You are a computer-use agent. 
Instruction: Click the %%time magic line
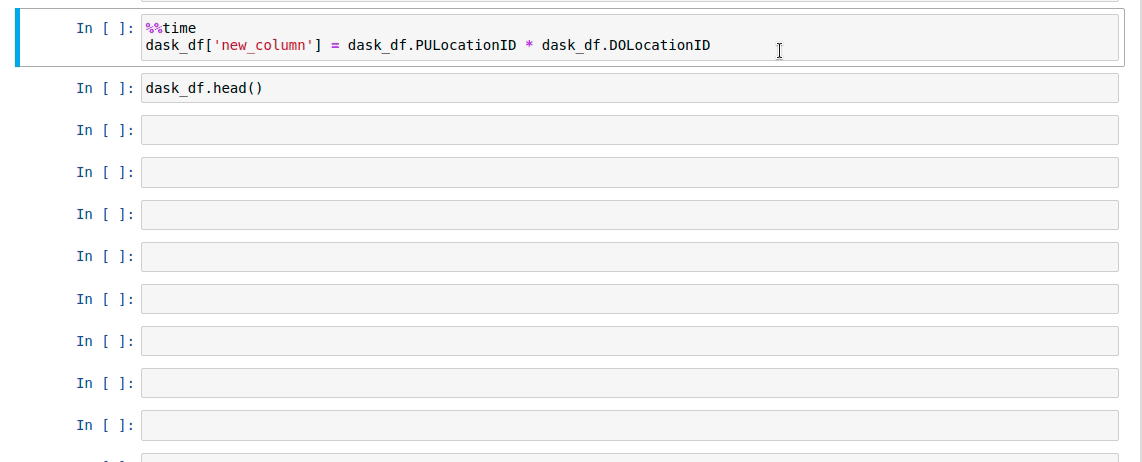point(170,28)
